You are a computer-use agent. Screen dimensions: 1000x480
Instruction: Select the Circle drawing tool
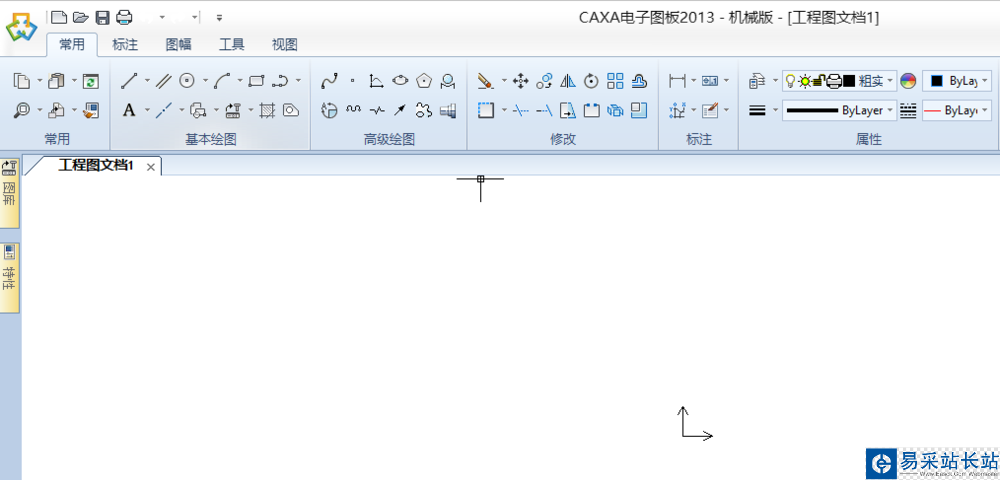coord(187,80)
